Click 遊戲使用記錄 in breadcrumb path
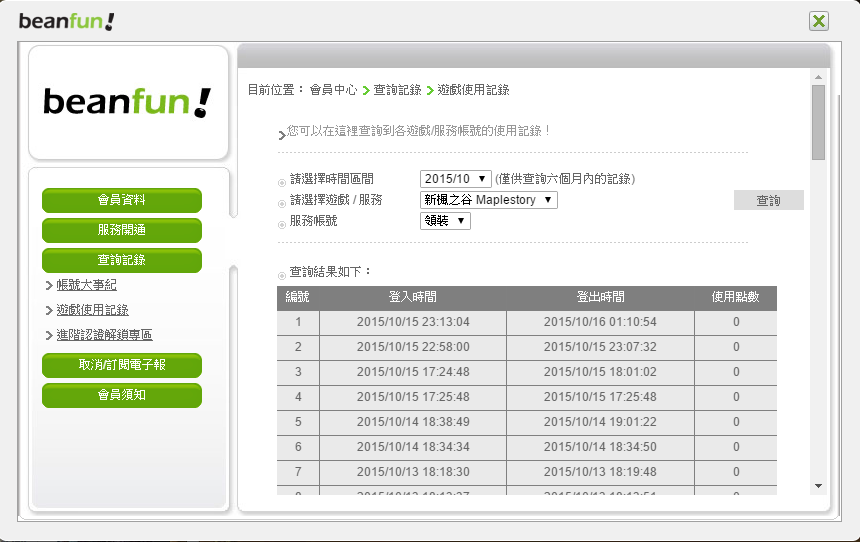Screen dimensions: 860x542 473,90
